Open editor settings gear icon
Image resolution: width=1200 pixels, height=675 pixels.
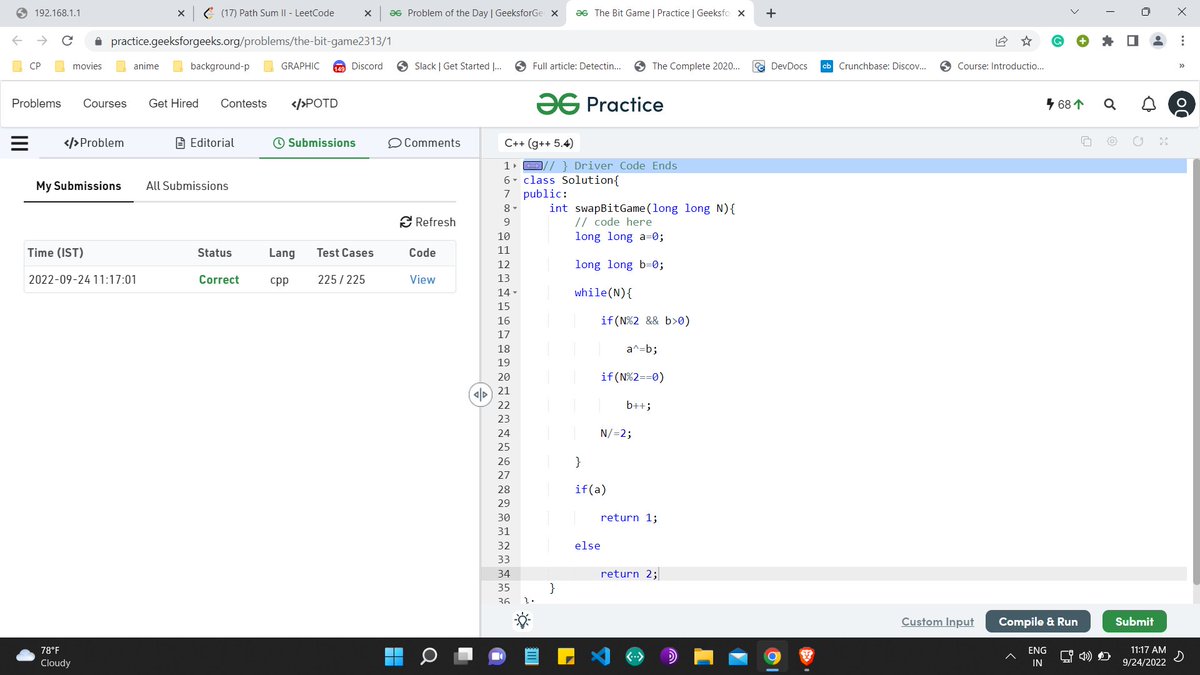click(1112, 143)
